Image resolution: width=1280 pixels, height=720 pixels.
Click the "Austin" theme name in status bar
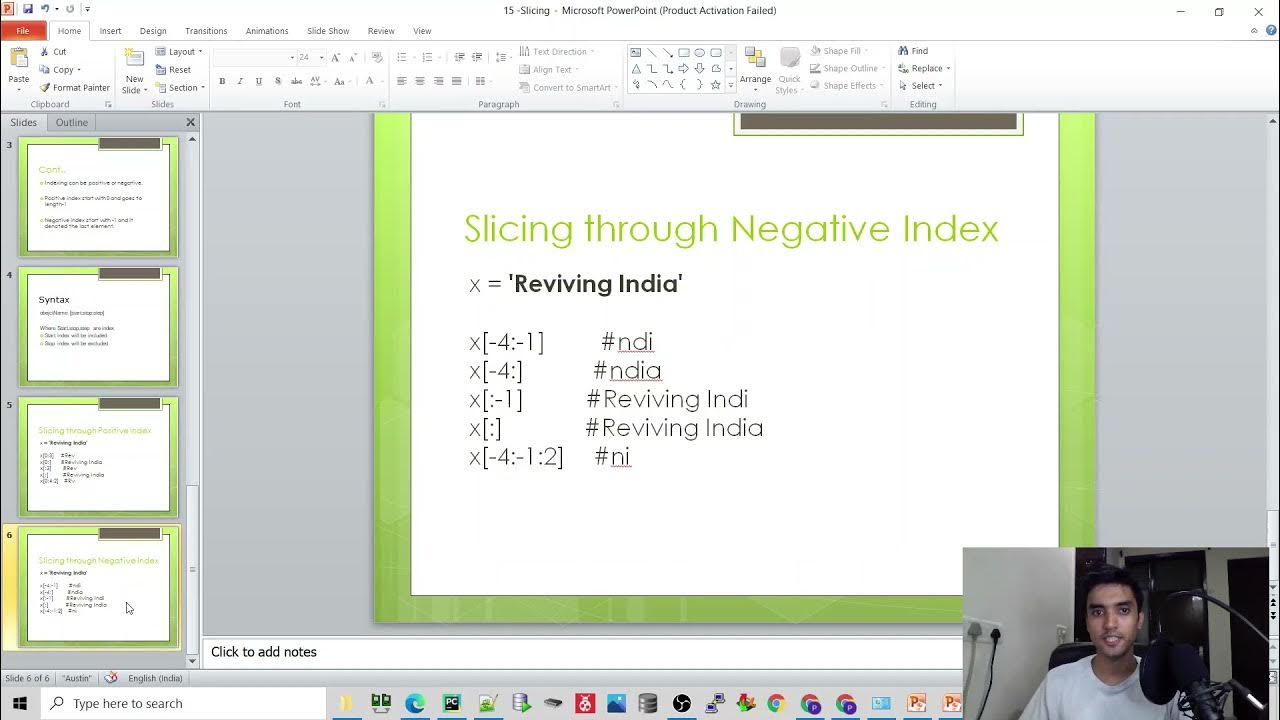coord(76,678)
